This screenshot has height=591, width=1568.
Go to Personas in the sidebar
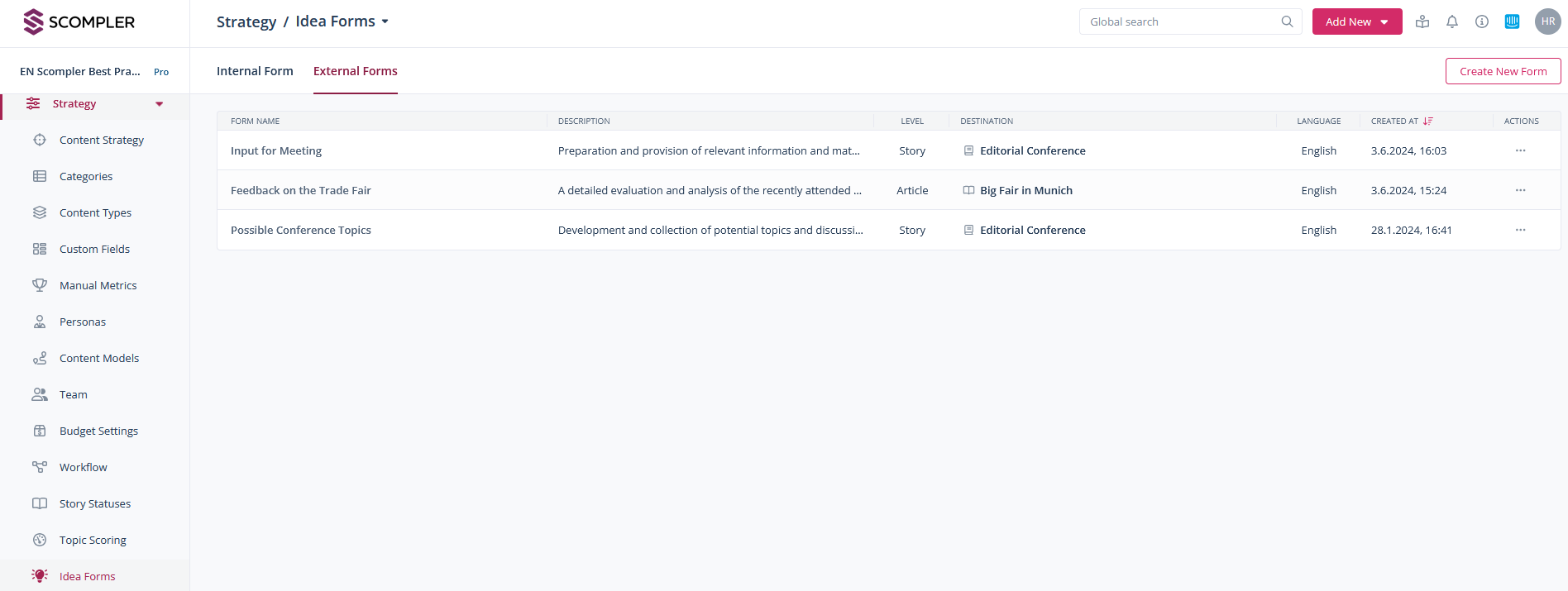coord(83,322)
